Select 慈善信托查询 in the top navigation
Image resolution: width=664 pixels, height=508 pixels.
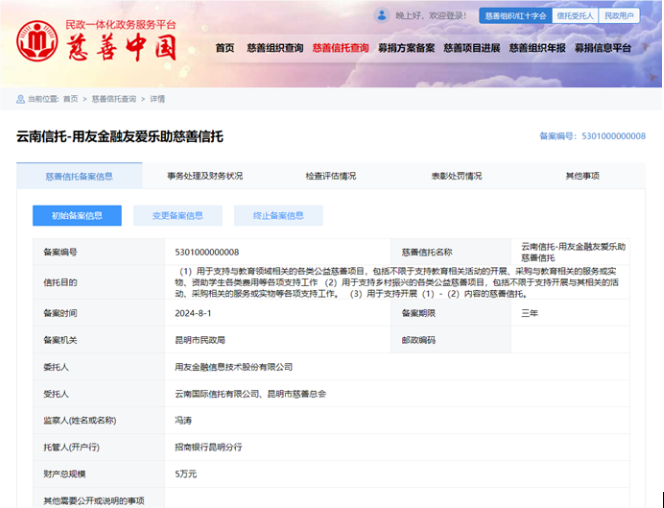[x=340, y=48]
